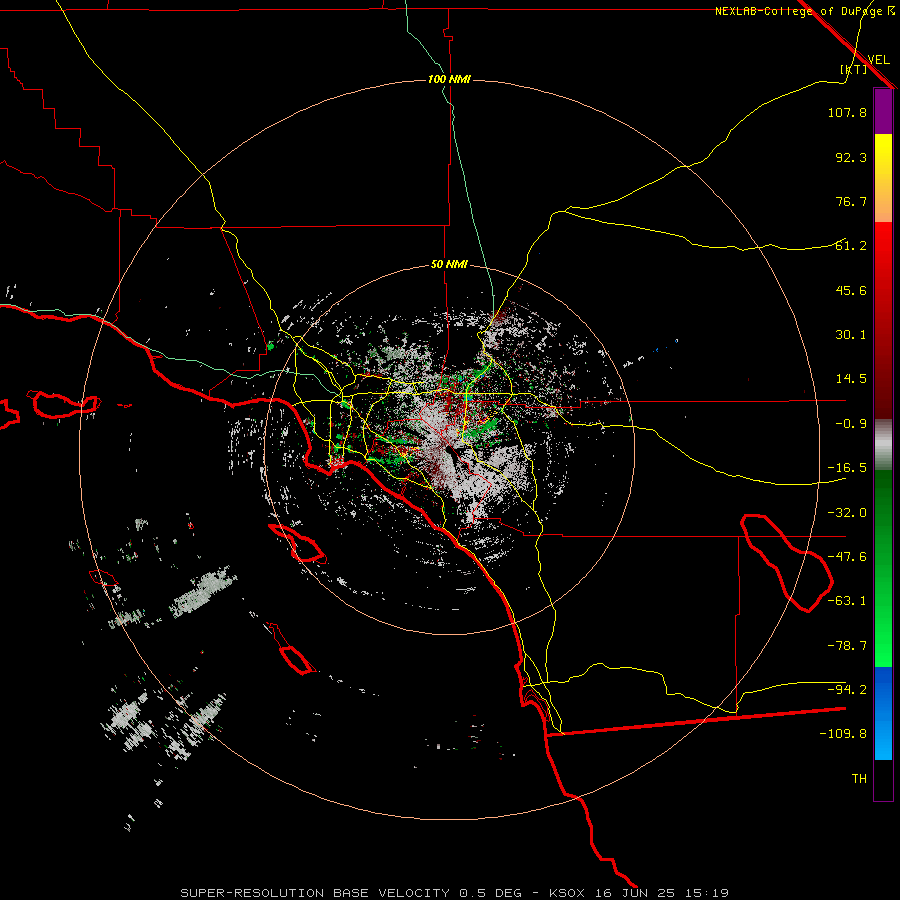Click the 45.6 velocity scale value
Image resolution: width=900 pixels, height=900 pixels.
[x=851, y=290]
